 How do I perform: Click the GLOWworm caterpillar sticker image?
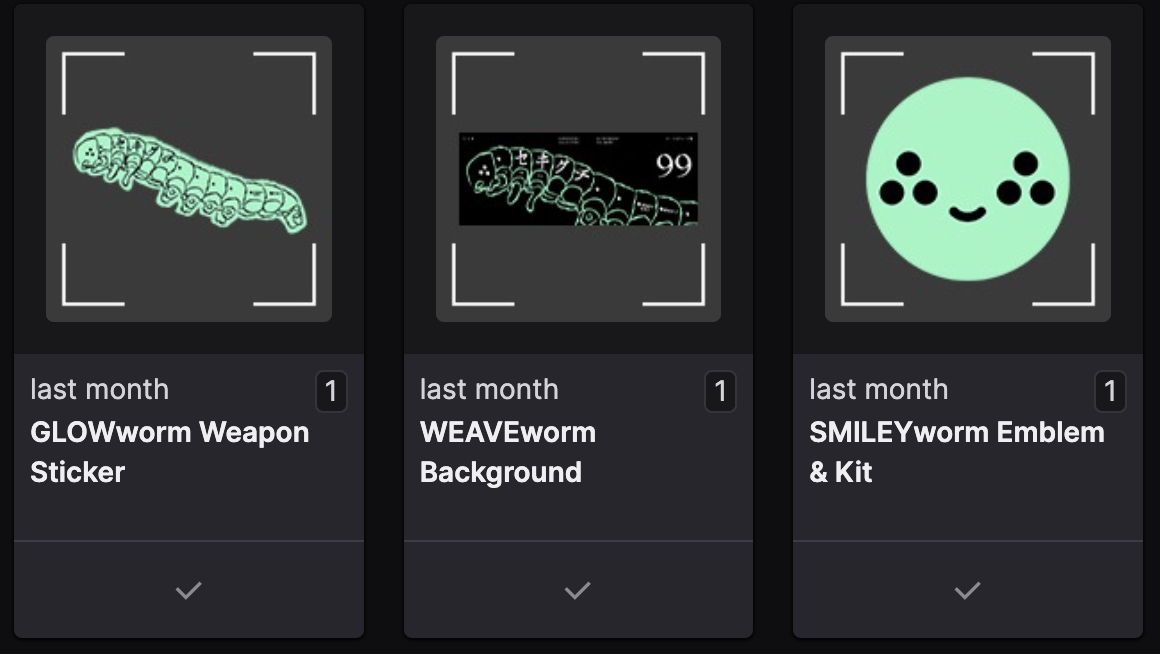189,180
